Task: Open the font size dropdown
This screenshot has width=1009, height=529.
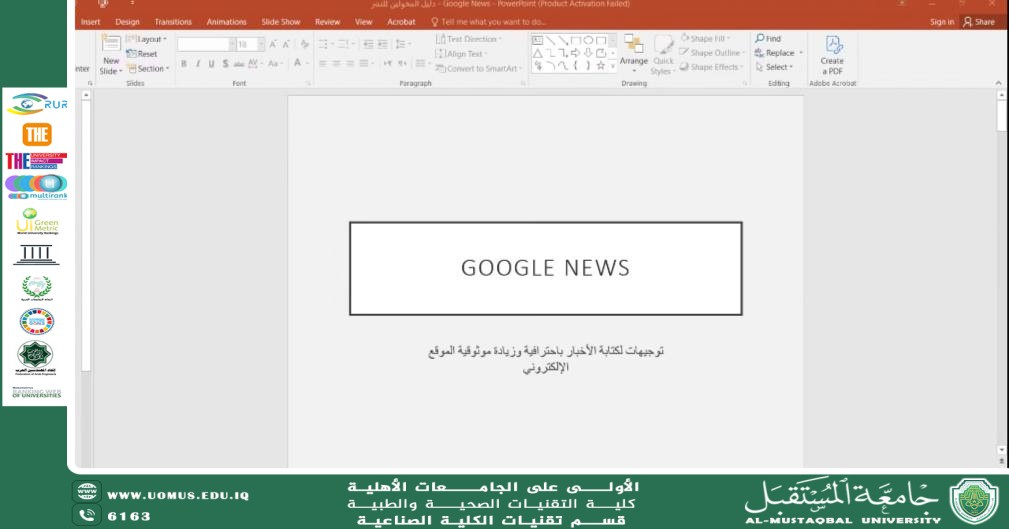Action: pos(261,44)
